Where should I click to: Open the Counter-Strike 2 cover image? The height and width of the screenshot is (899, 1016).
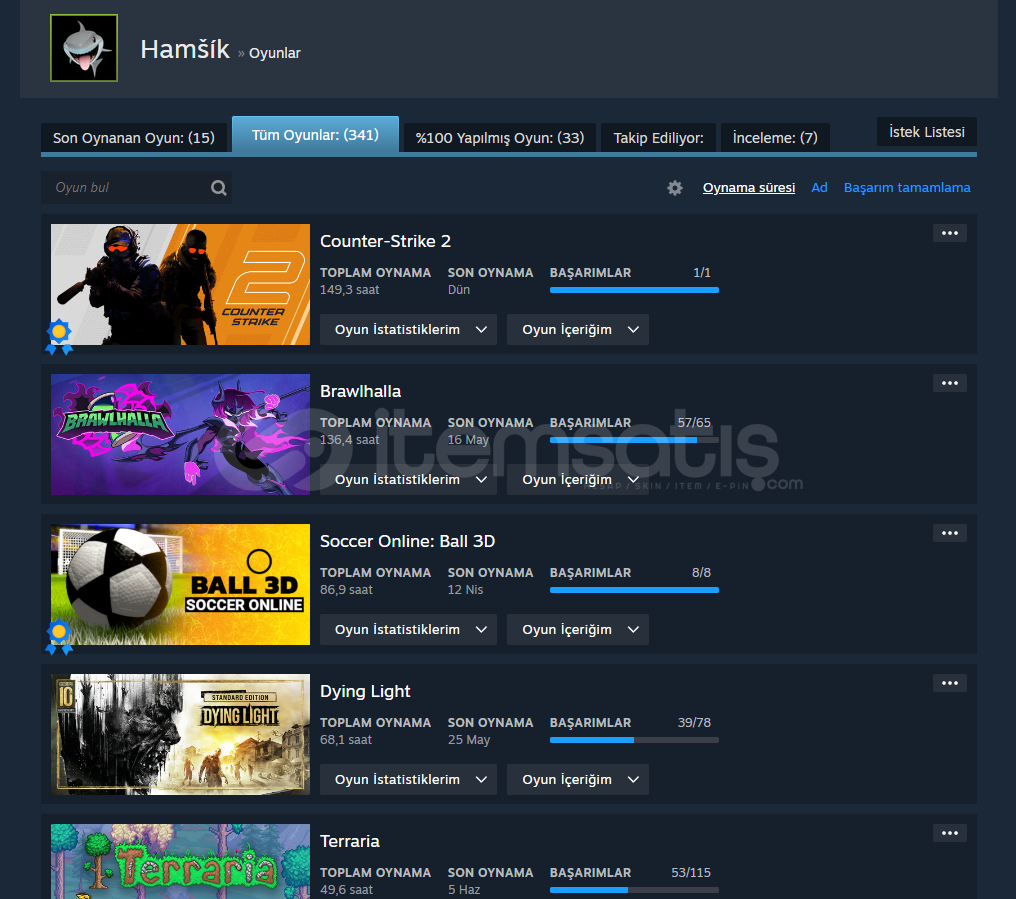180,285
